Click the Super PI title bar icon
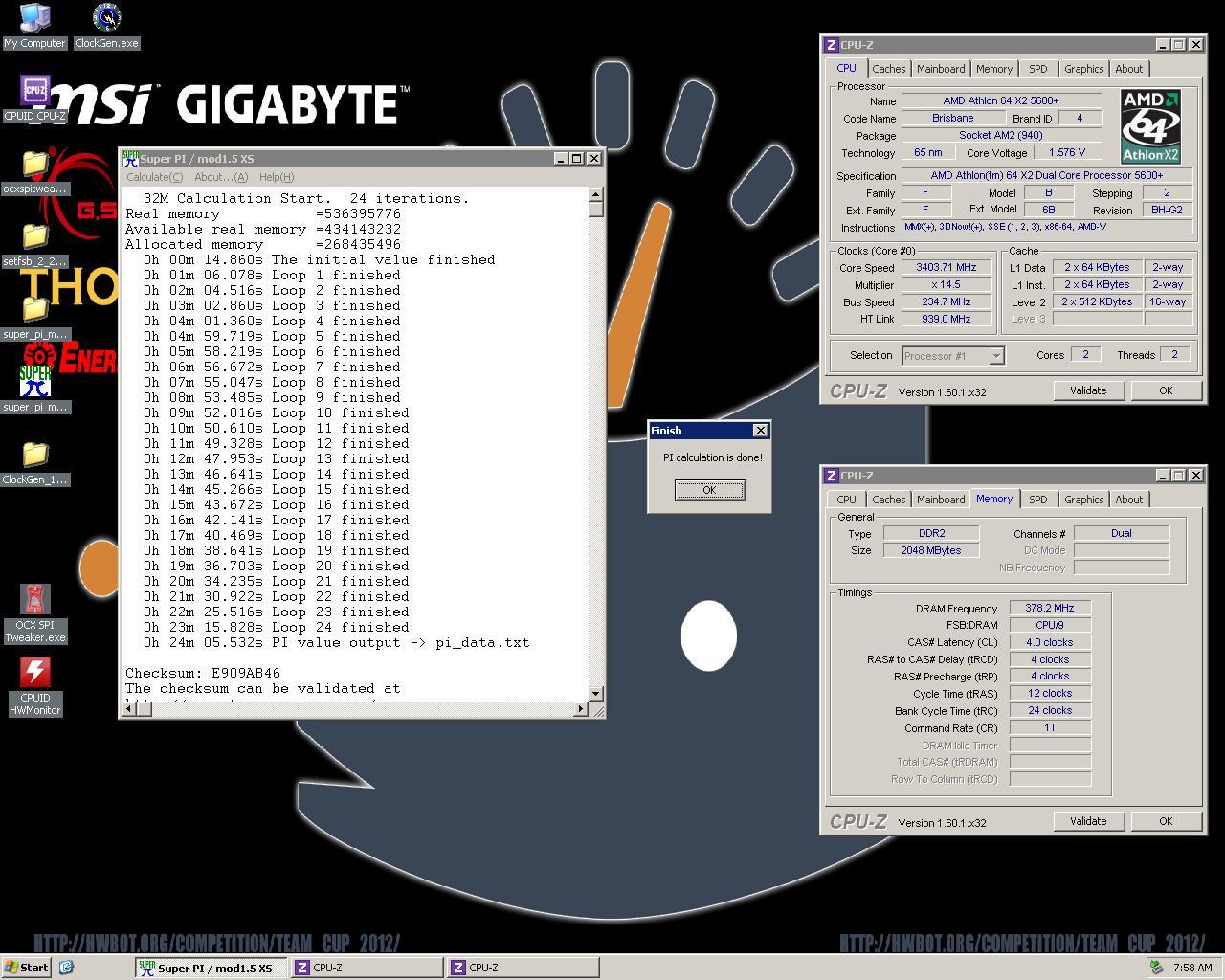This screenshot has height=980, width=1225. point(130,159)
